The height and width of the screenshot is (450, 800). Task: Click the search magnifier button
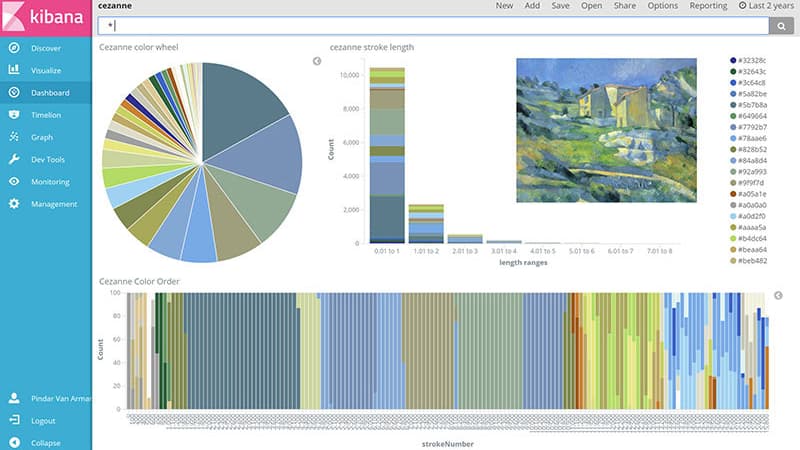click(781, 26)
